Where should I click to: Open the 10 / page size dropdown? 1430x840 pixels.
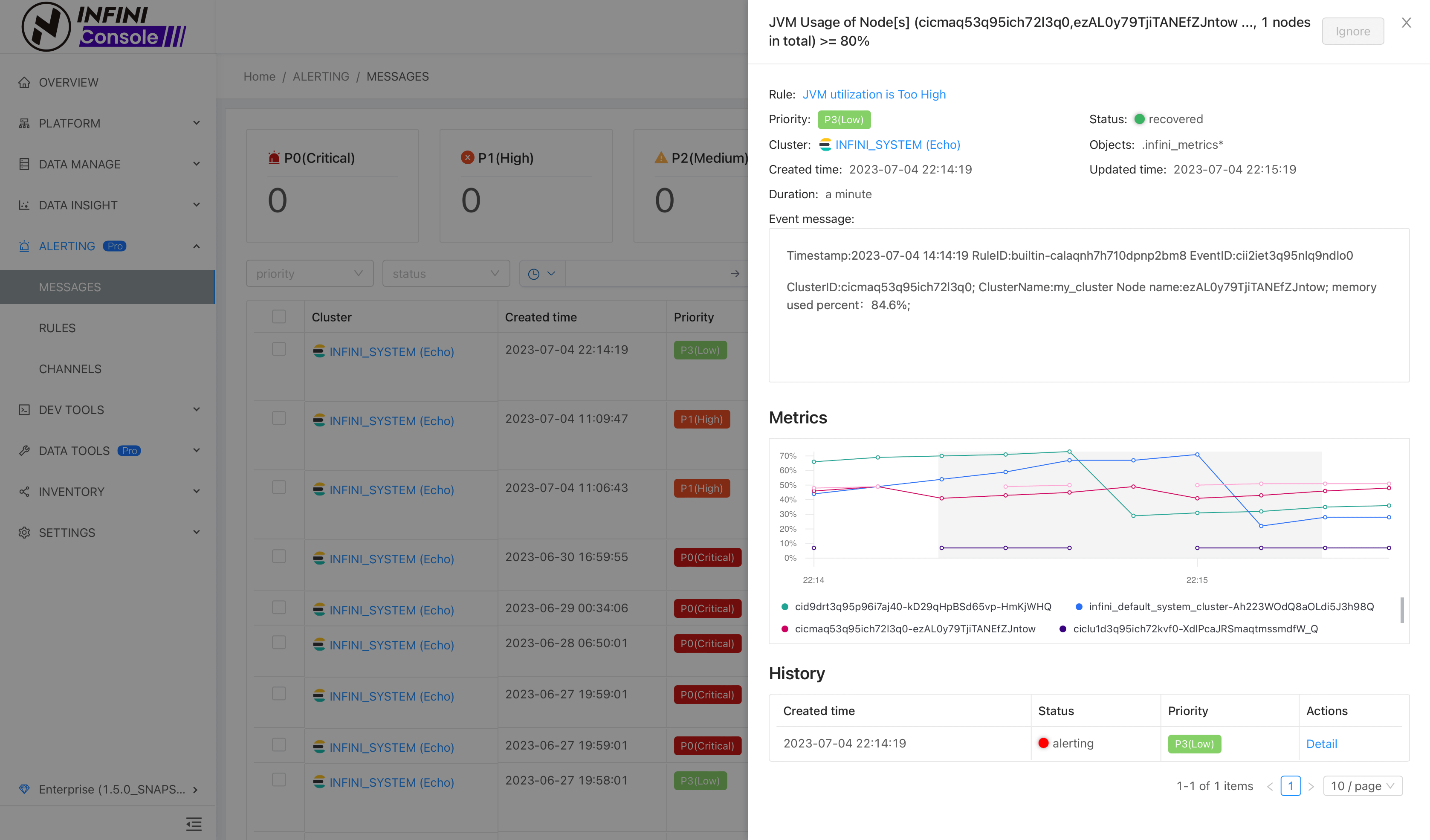pyautogui.click(x=1363, y=786)
